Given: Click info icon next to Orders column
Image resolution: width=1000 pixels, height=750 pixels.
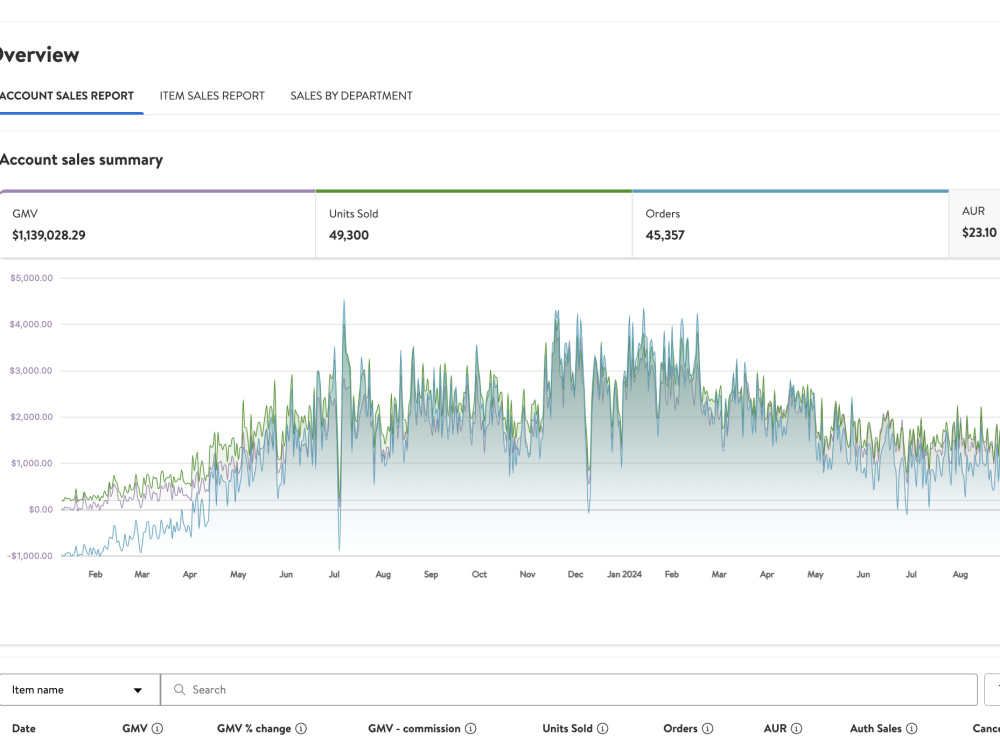Looking at the screenshot, I should 707,728.
